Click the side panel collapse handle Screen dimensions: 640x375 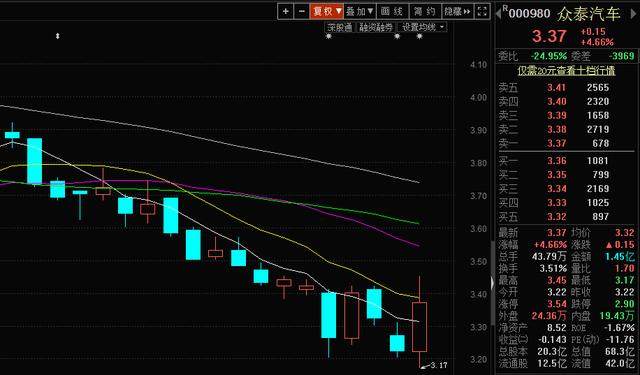[x=493, y=283]
